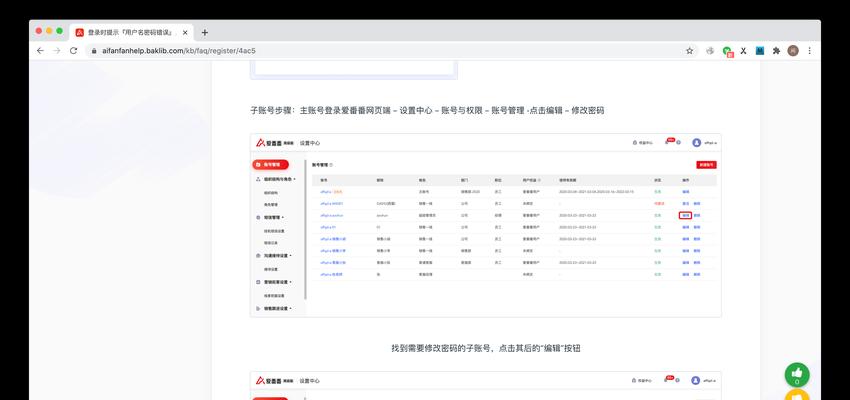Viewport: 850px width, 400px height.
Task: Open the X-shaped extension icon
Action: coord(743,50)
